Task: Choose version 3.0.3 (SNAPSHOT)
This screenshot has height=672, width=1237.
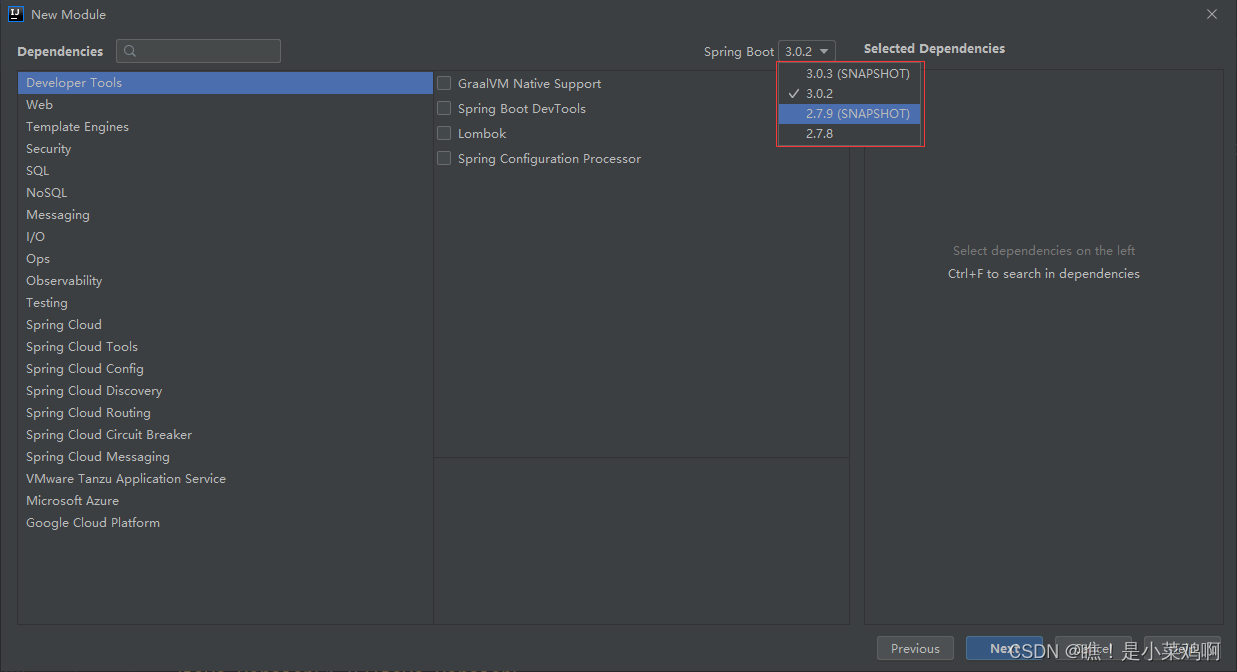Action: tap(849, 74)
